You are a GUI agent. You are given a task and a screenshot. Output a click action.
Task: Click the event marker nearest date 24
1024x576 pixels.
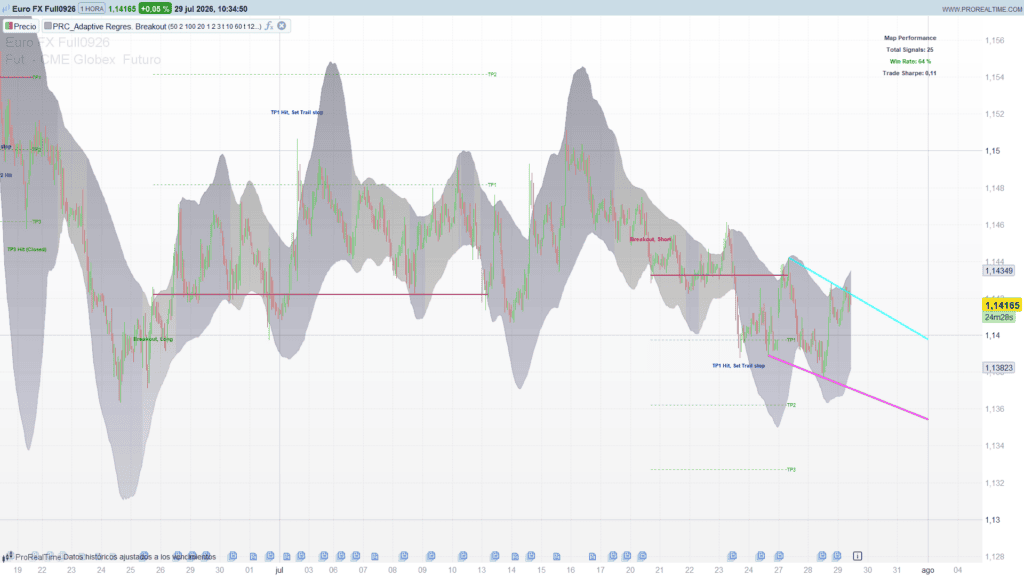(760, 556)
